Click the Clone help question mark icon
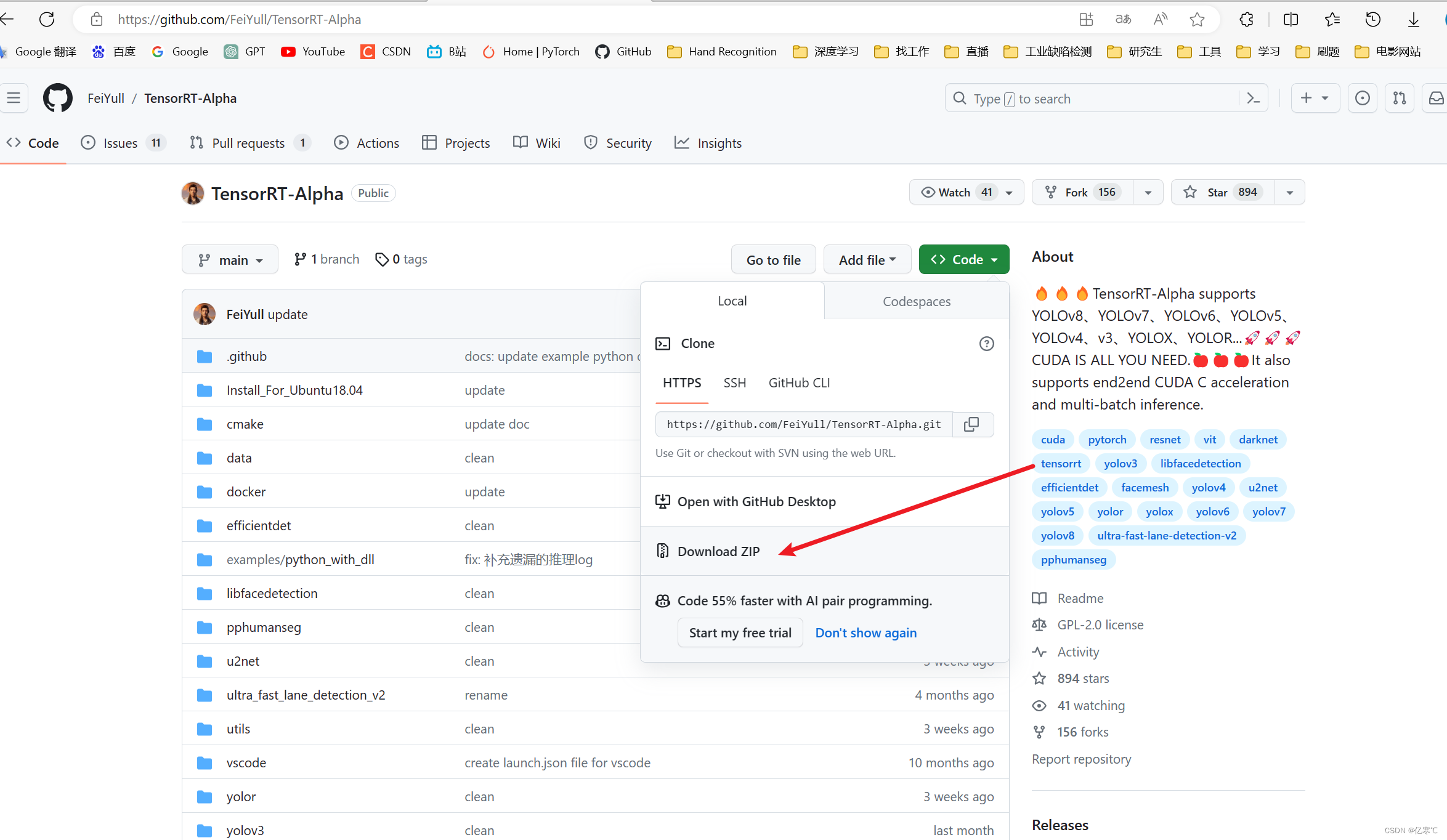Screen dimensions: 1447x840 coord(986,344)
